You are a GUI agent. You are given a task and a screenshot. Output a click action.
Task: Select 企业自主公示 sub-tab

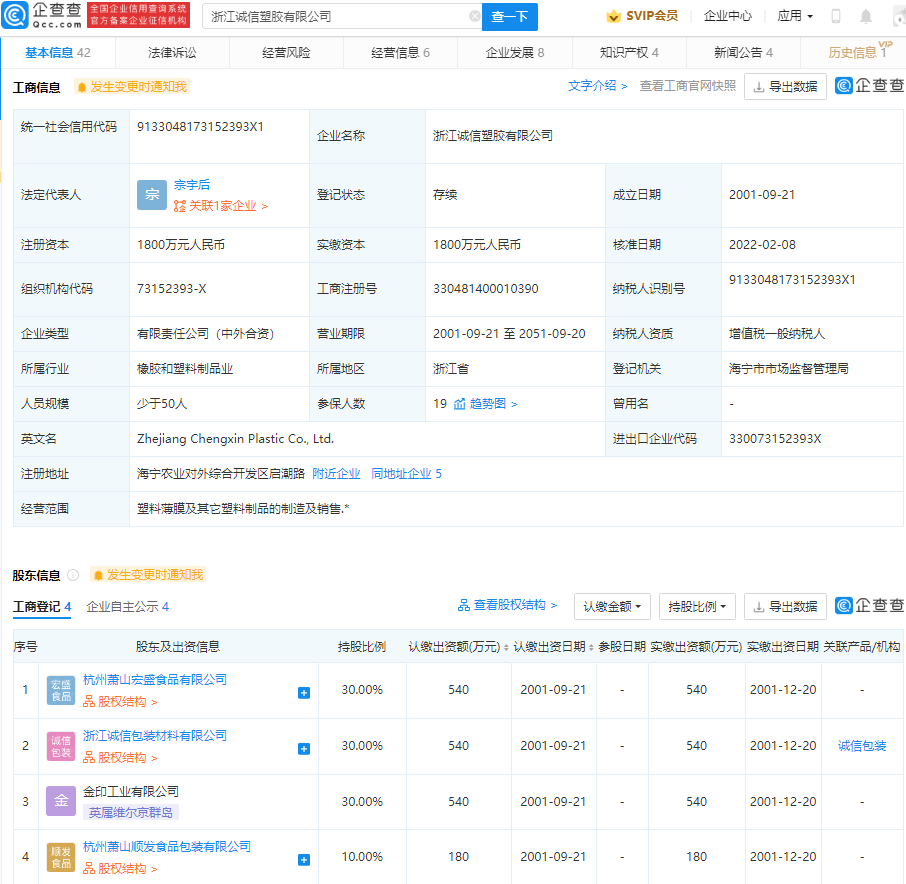click(x=127, y=607)
